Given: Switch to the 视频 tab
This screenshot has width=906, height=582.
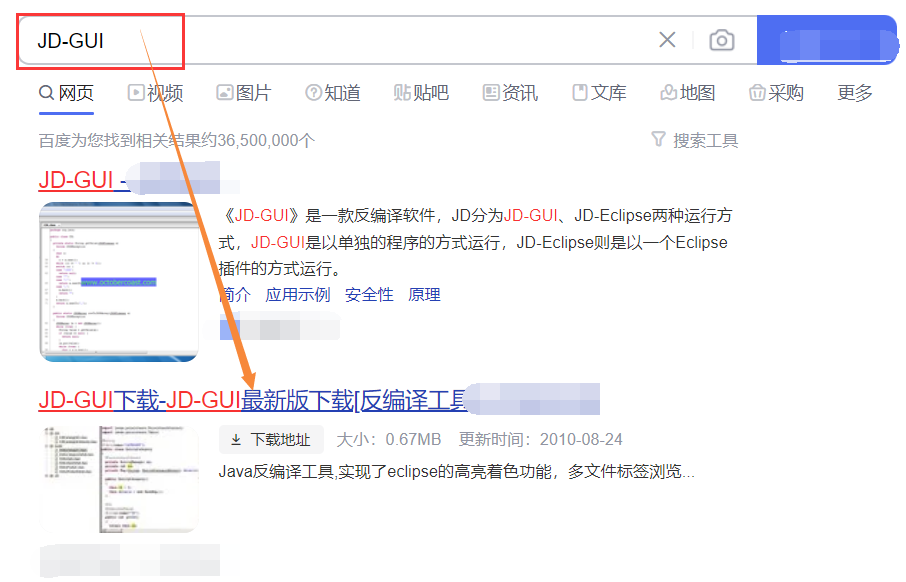Looking at the screenshot, I should point(155,92).
